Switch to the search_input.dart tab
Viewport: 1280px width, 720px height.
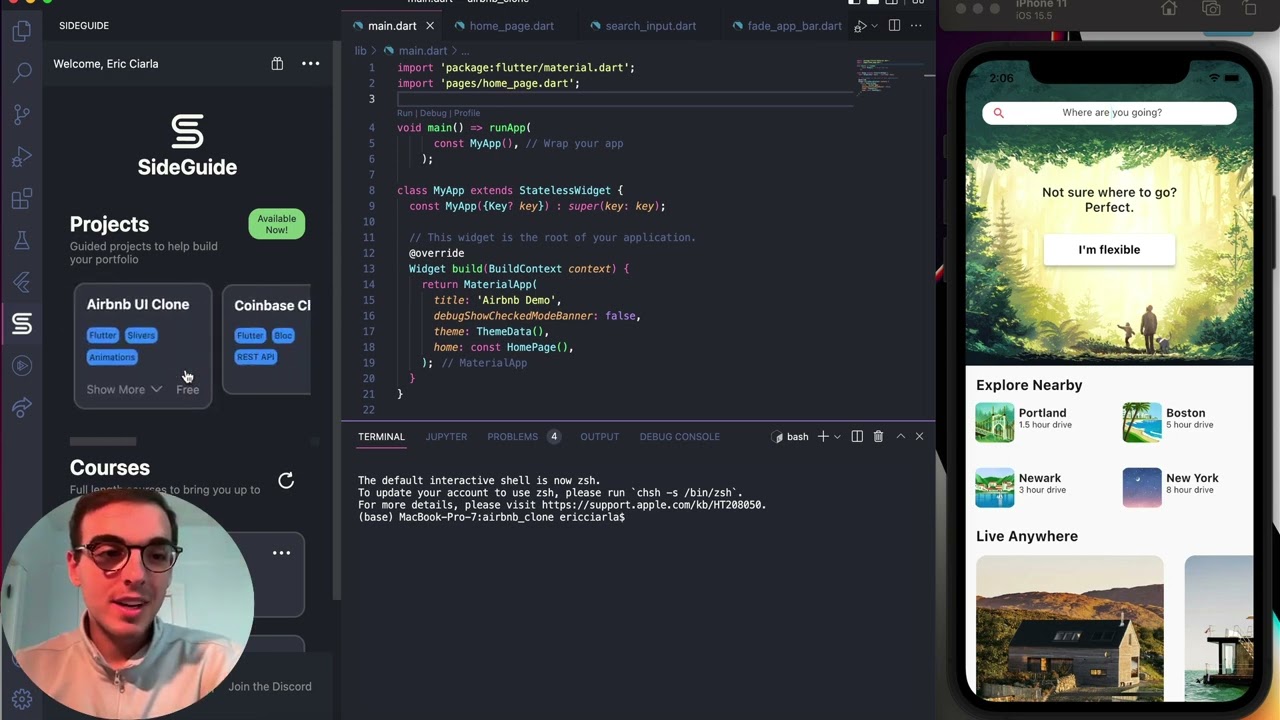[650, 26]
